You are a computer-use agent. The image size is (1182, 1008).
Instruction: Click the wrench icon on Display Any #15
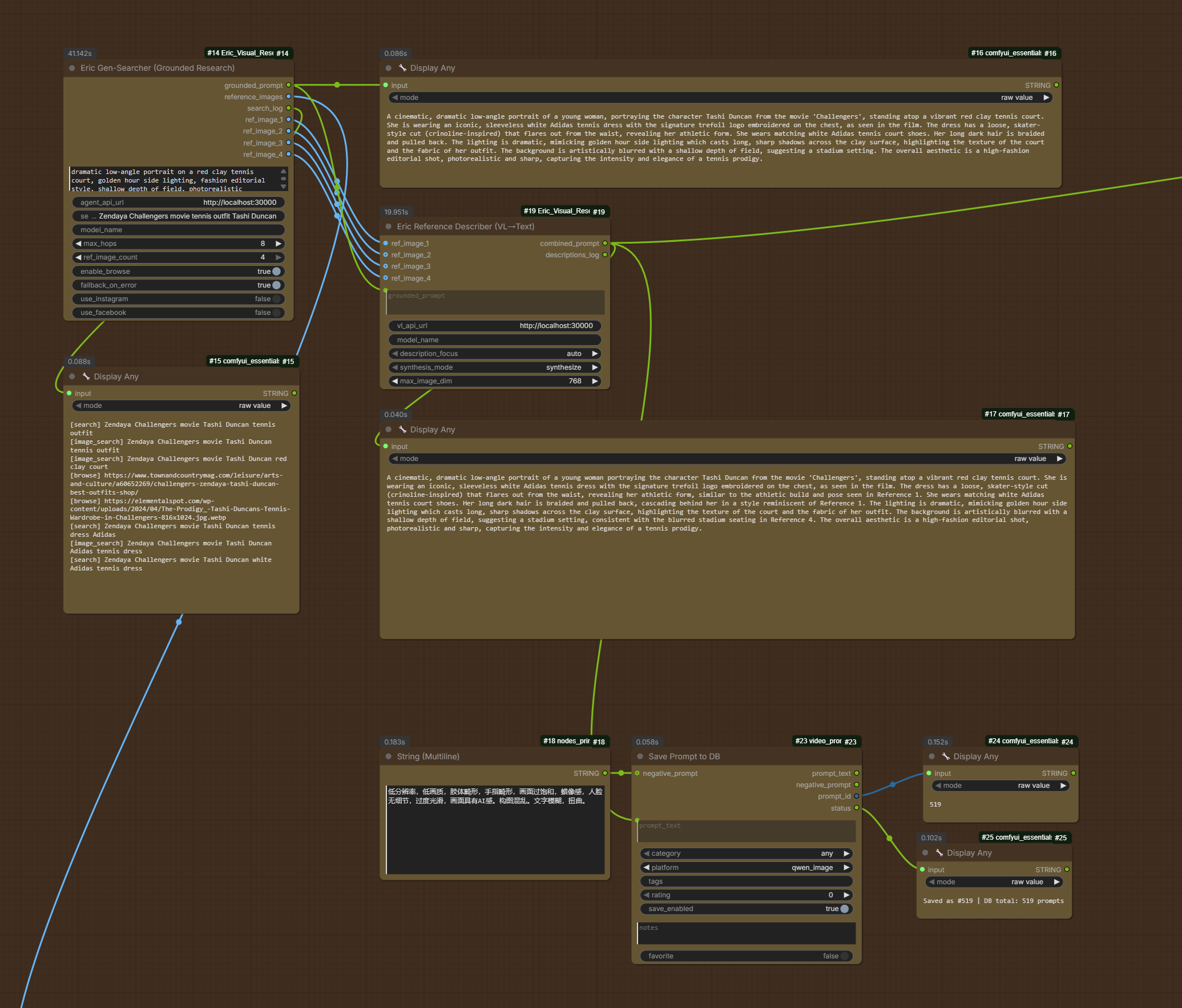86,377
